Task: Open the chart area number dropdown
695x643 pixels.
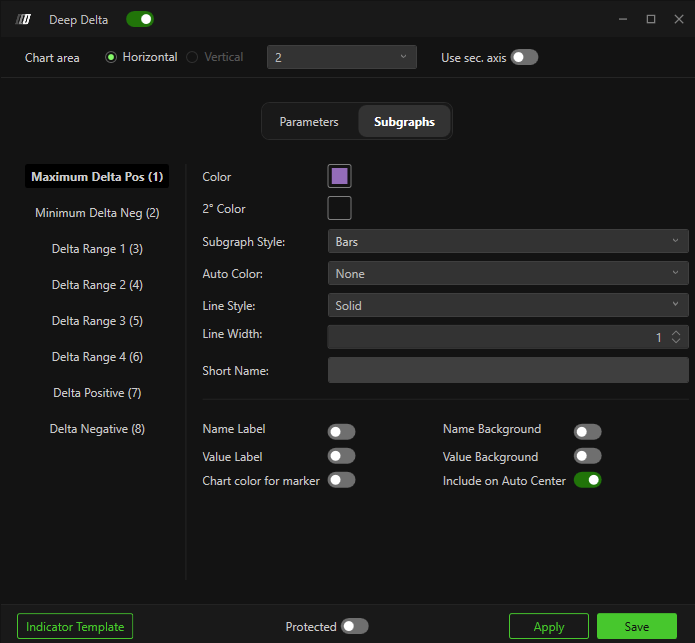Action: pyautogui.click(x=342, y=58)
